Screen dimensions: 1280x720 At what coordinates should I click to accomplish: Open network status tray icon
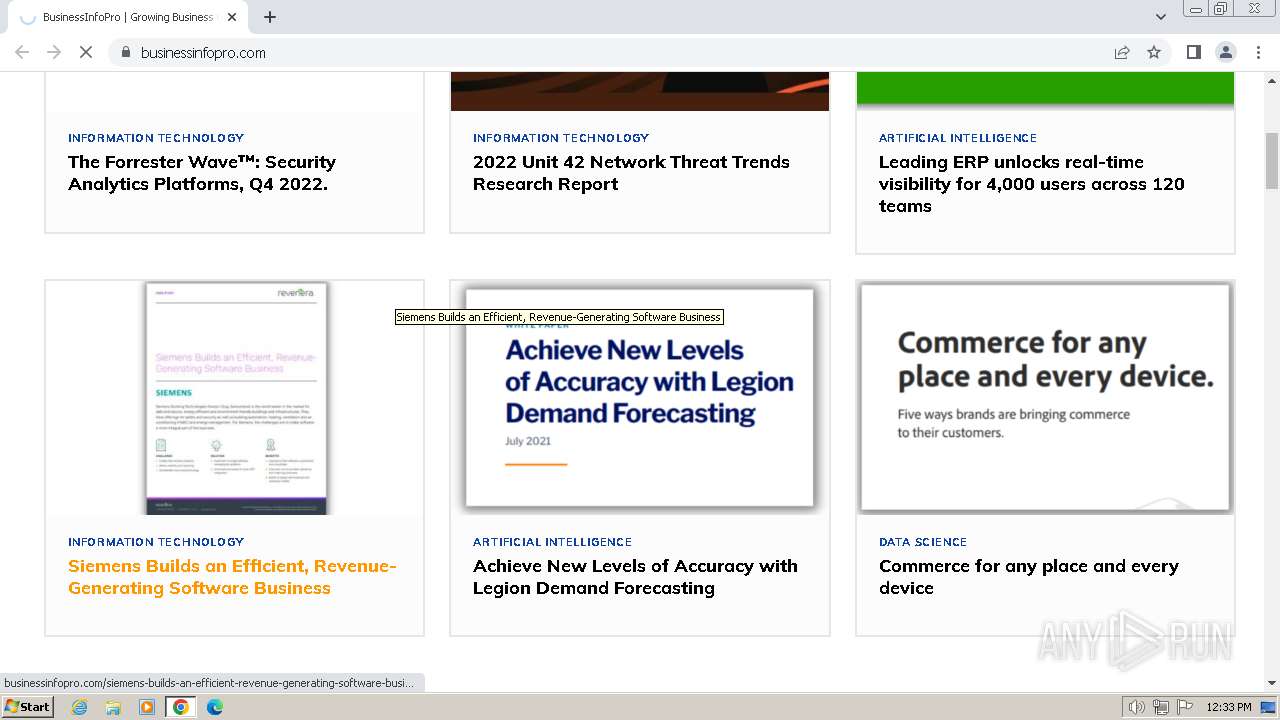point(1161,707)
